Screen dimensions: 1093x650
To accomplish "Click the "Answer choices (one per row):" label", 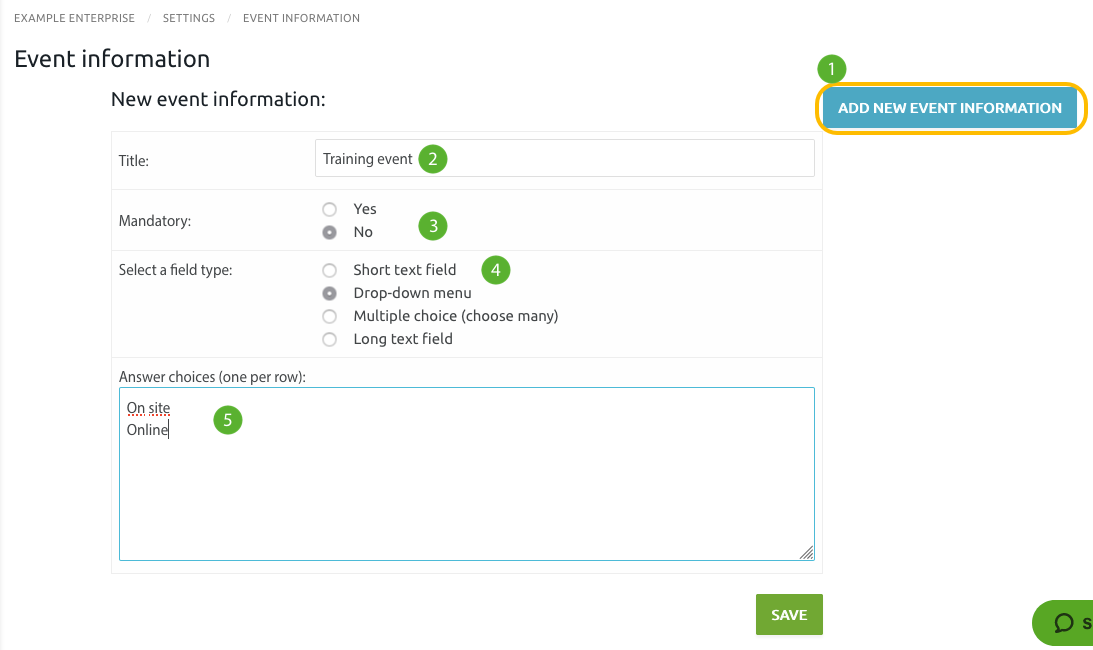I will 213,377.
